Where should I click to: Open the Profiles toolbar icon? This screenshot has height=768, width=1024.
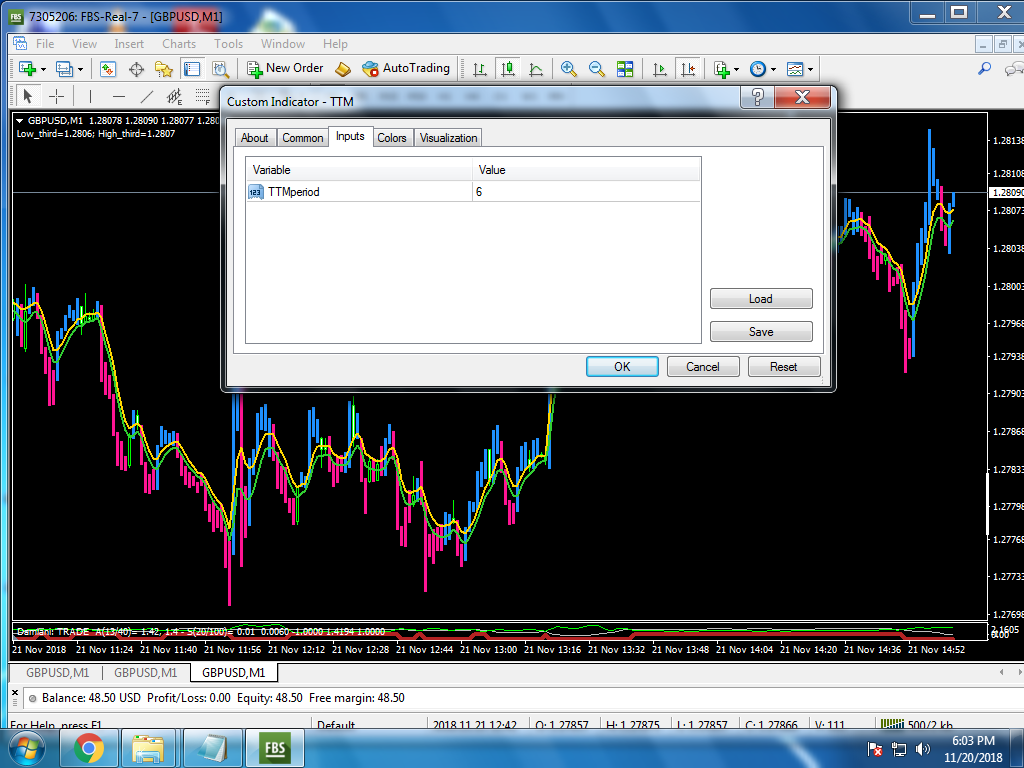point(64,69)
